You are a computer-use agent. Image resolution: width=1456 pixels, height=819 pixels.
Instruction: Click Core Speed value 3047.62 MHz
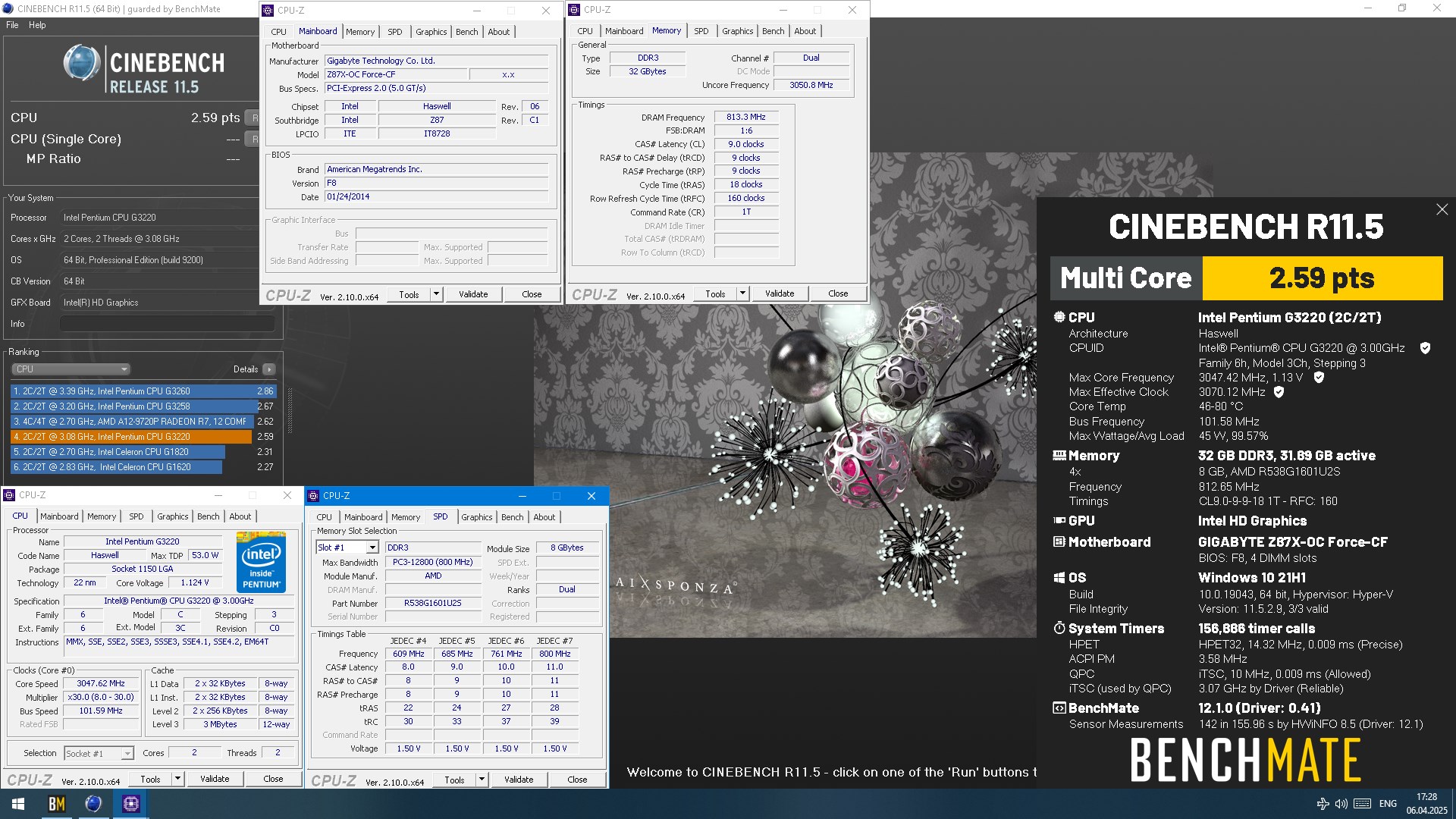pyautogui.click(x=101, y=684)
